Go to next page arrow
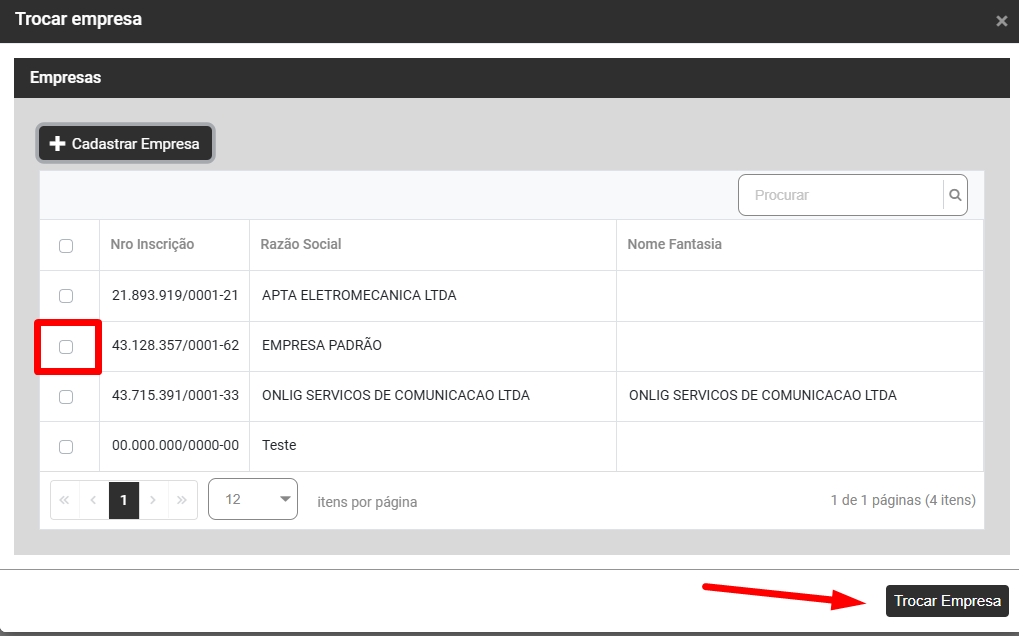The width and height of the screenshot is (1019, 636). click(153, 500)
